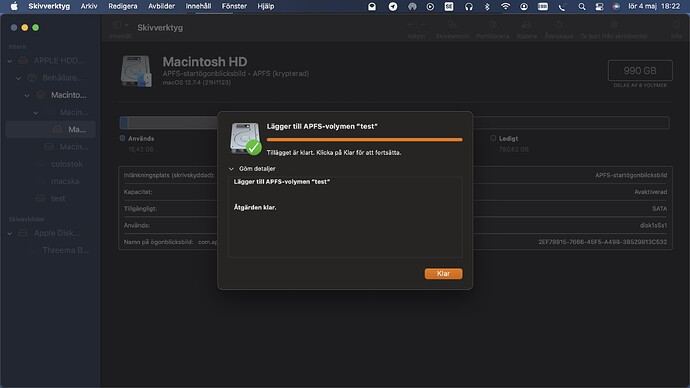Viewport: 690px width, 388px height.
Task: Click the Avaktiverad value in info table
Action: tap(650, 192)
